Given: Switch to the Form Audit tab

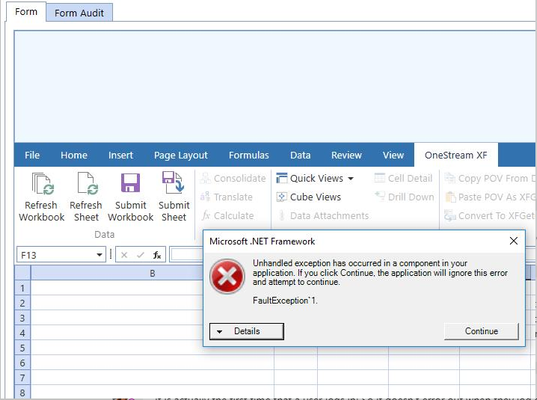Looking at the screenshot, I should pos(79,13).
